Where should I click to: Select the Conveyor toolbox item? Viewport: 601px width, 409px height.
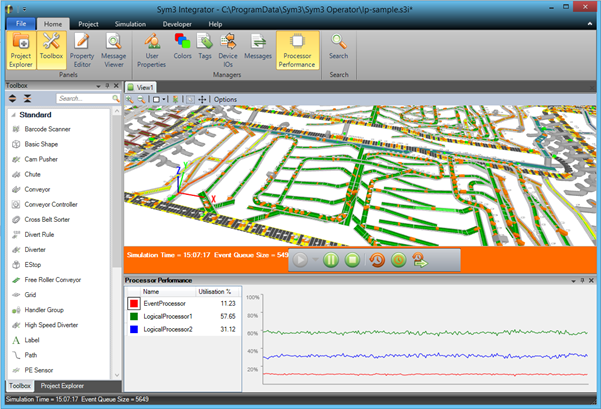(37, 189)
